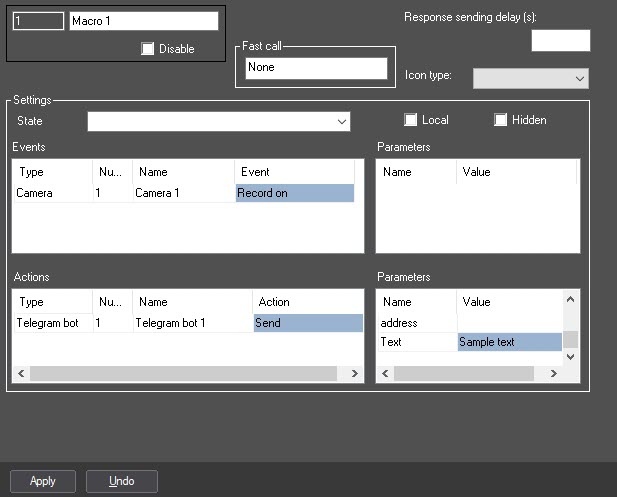Image resolution: width=617 pixels, height=497 pixels.
Task: Enable the Disable checkbox
Action: [x=148, y=49]
